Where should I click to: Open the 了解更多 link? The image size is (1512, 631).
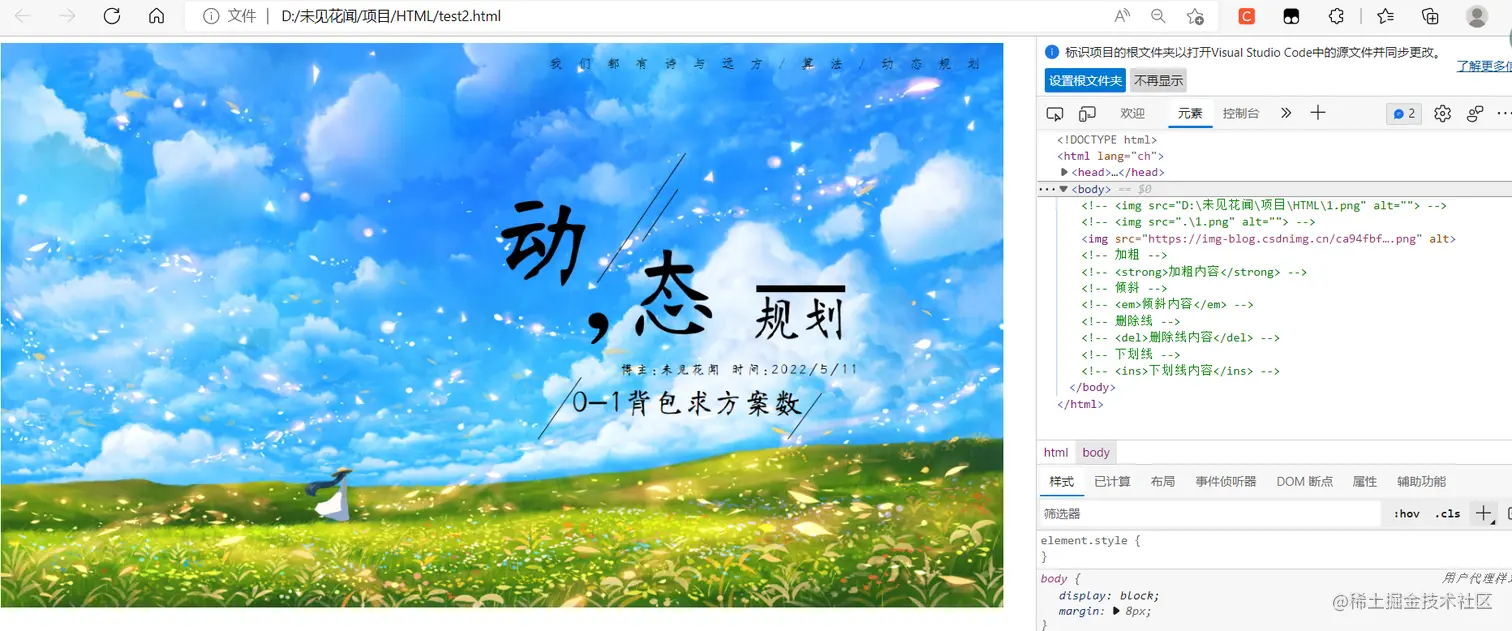(x=1484, y=66)
